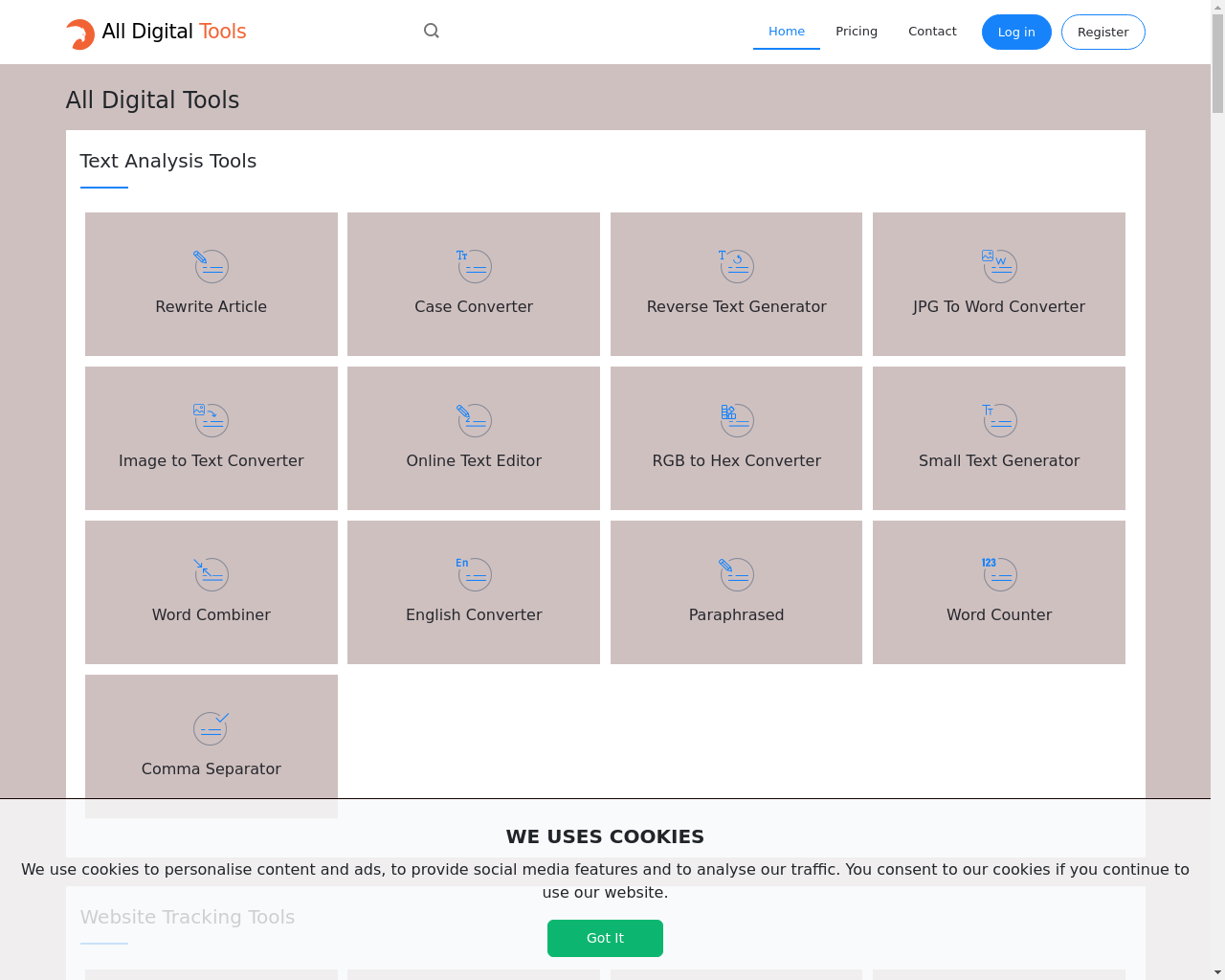
Task: Select the Case Converter icon
Action: 474,265
